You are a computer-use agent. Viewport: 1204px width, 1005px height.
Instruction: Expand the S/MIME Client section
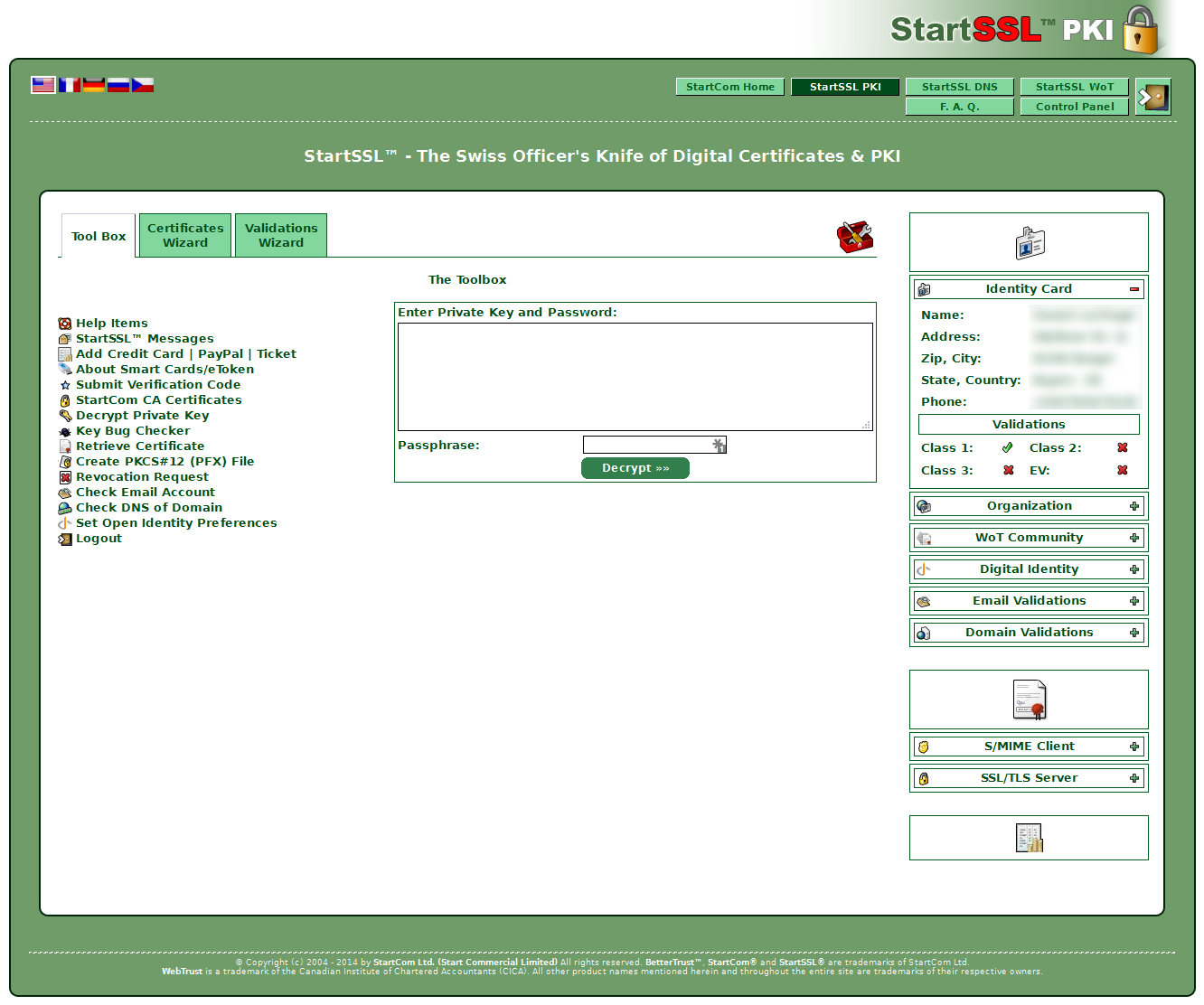point(1133,747)
